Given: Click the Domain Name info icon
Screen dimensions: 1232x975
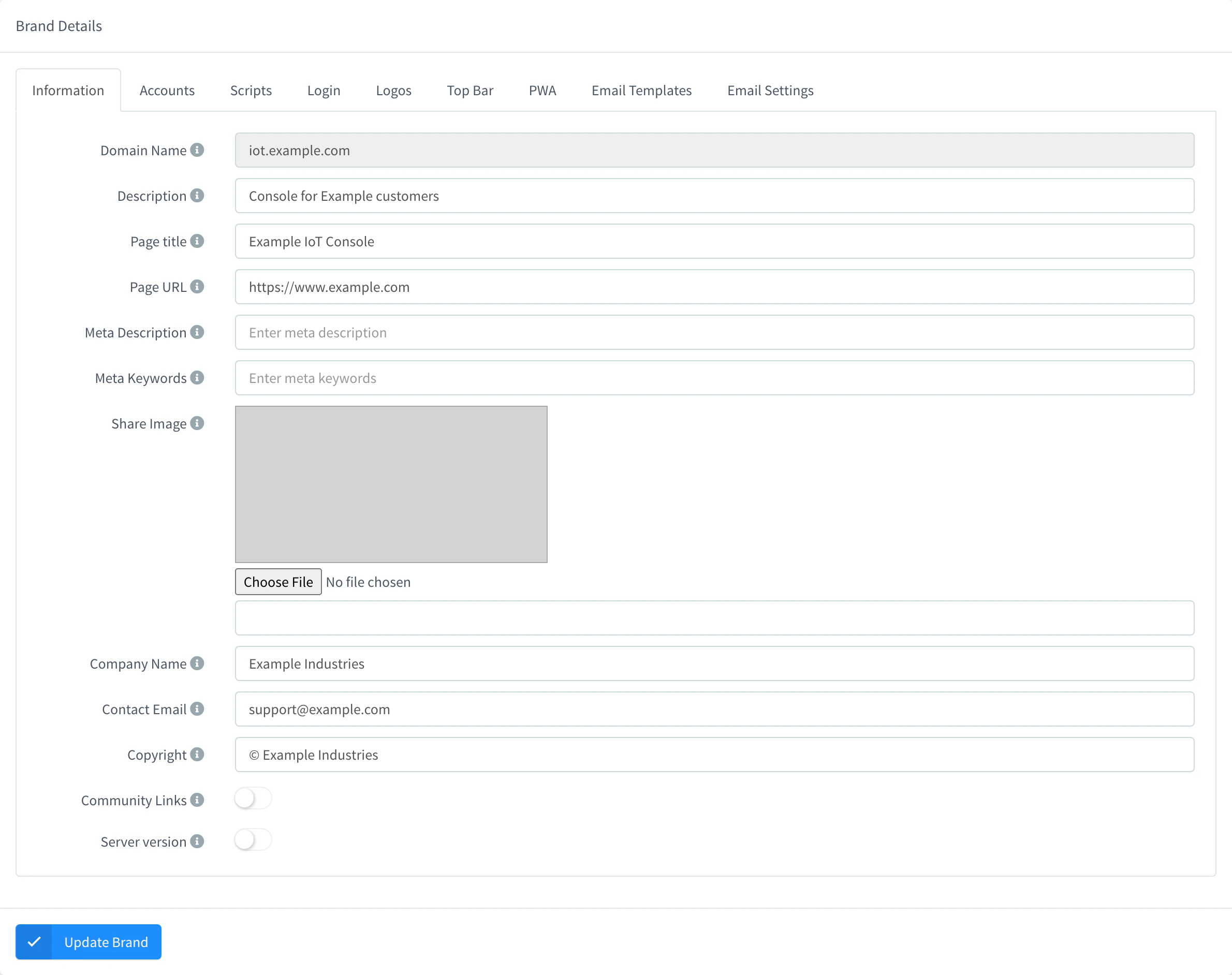Looking at the screenshot, I should pyautogui.click(x=197, y=150).
